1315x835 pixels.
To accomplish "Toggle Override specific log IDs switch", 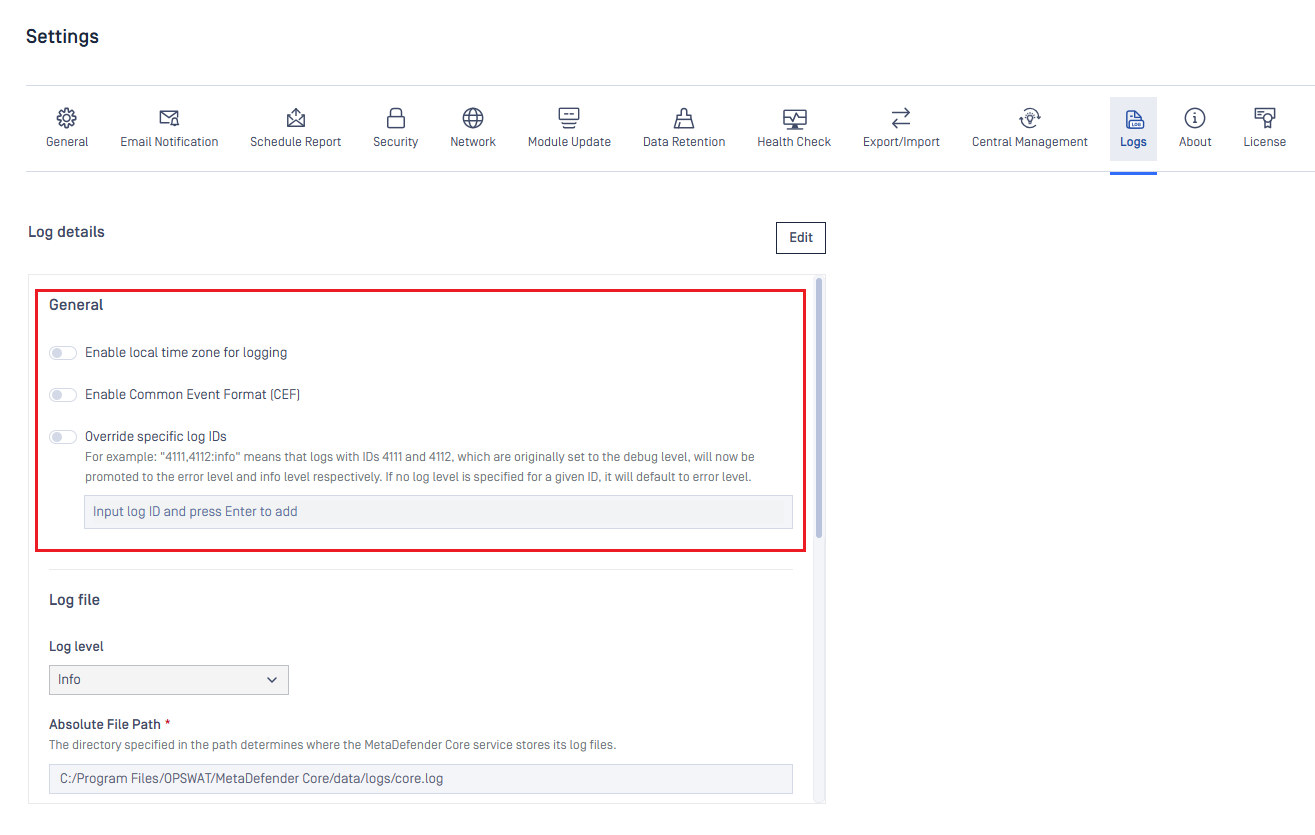I will [63, 437].
